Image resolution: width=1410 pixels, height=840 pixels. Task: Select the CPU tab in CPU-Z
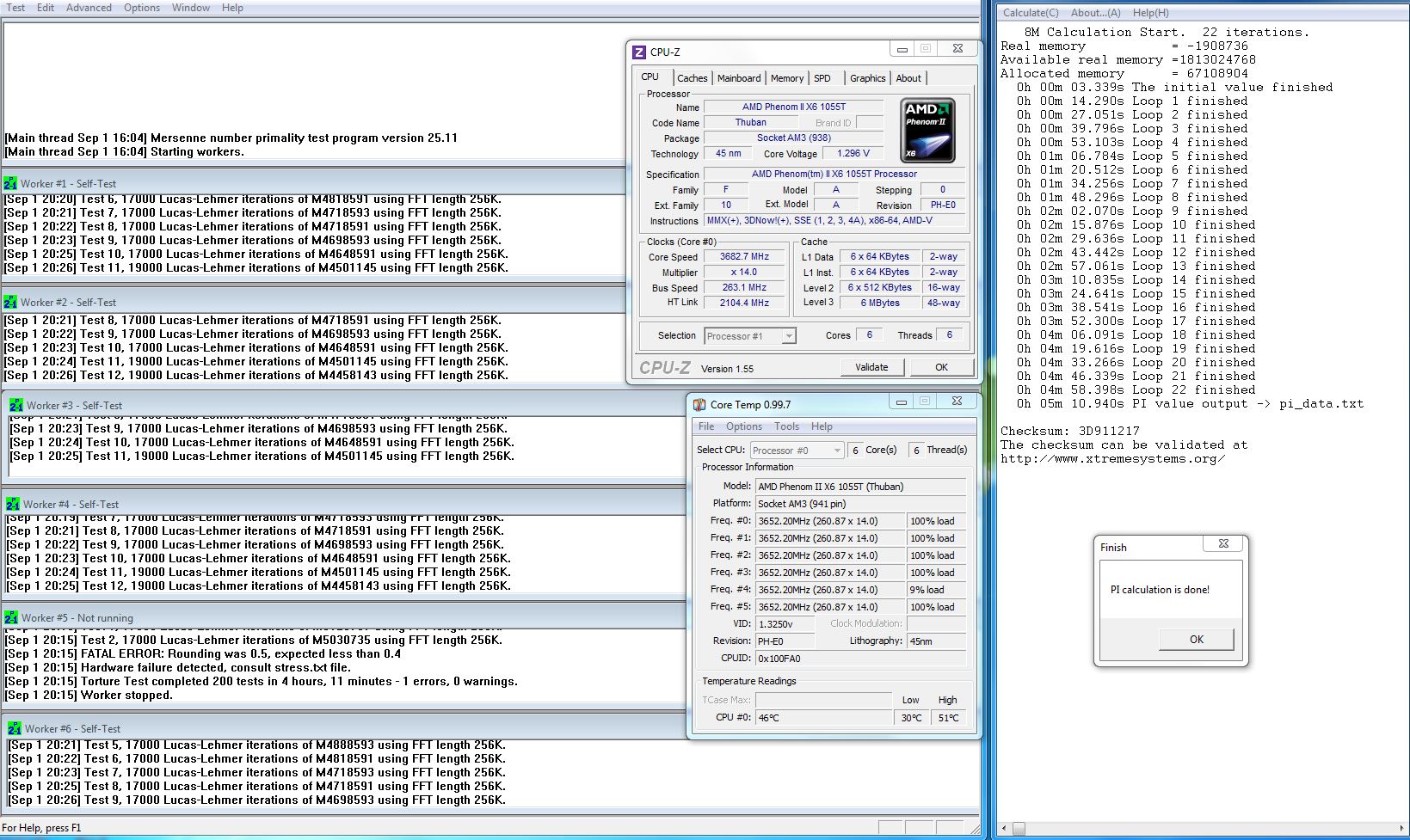click(x=650, y=77)
